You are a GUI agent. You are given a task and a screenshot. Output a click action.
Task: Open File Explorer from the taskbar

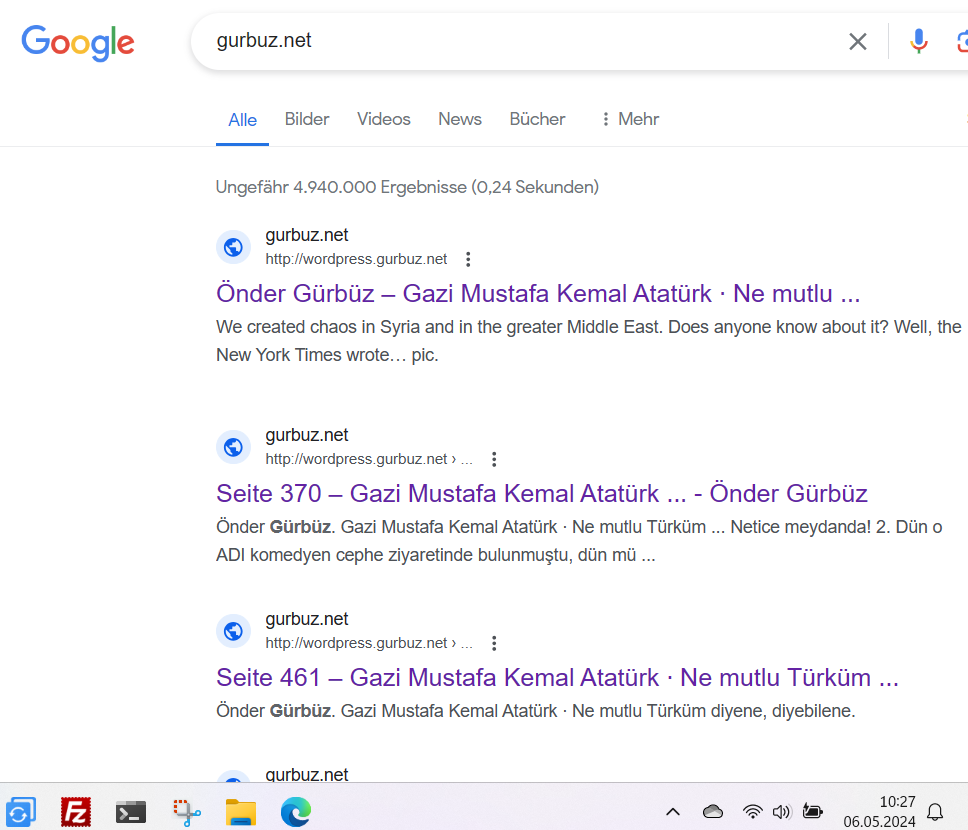[x=241, y=812]
